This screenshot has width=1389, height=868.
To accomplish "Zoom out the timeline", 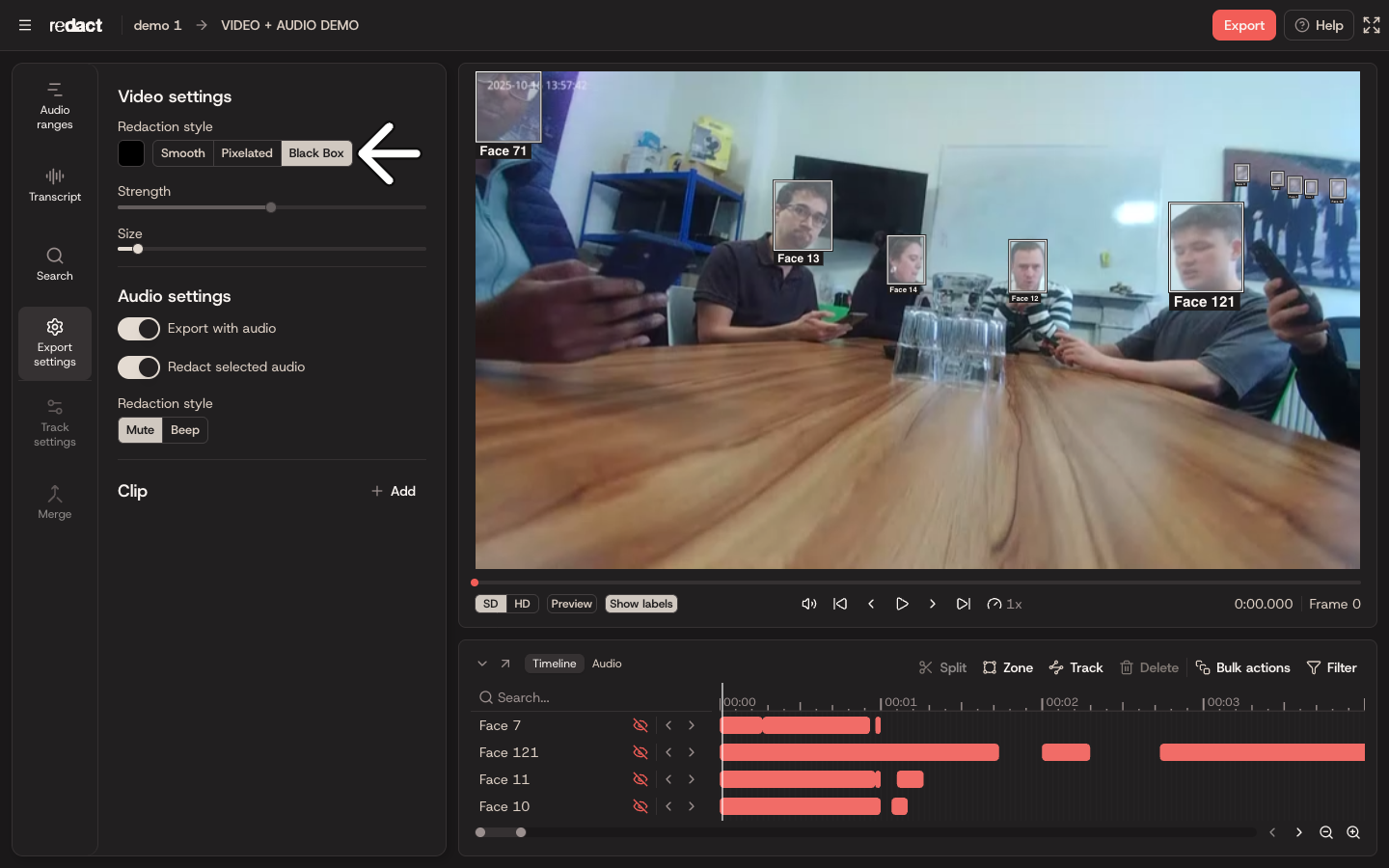I will click(1326, 832).
